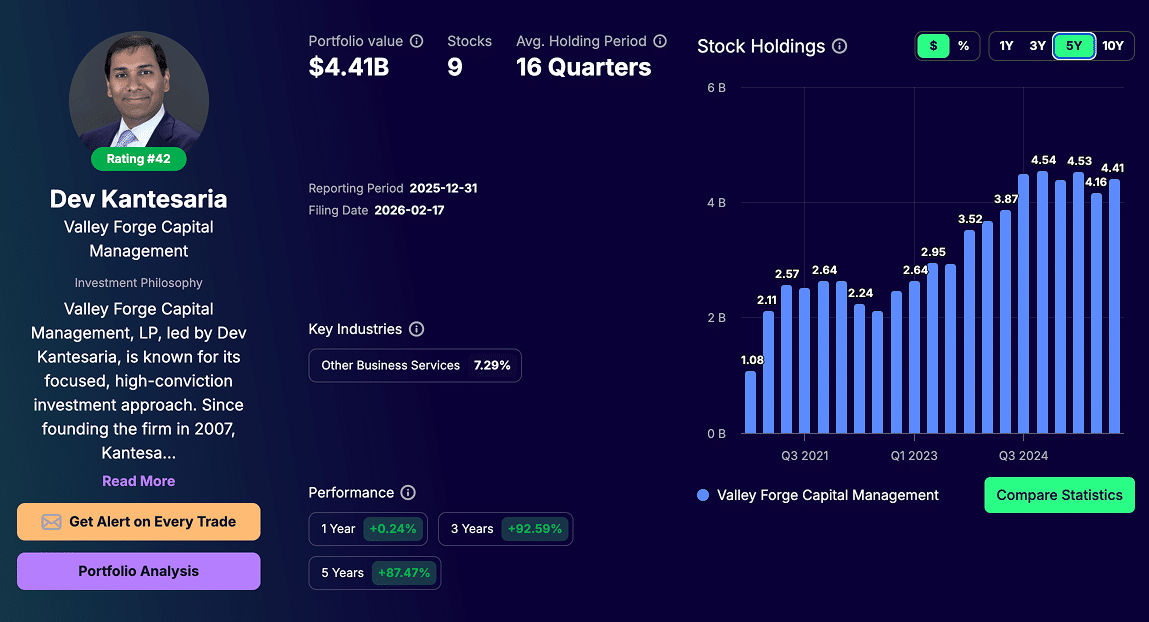Click Dev Kantesaria's profile photo

click(138, 99)
